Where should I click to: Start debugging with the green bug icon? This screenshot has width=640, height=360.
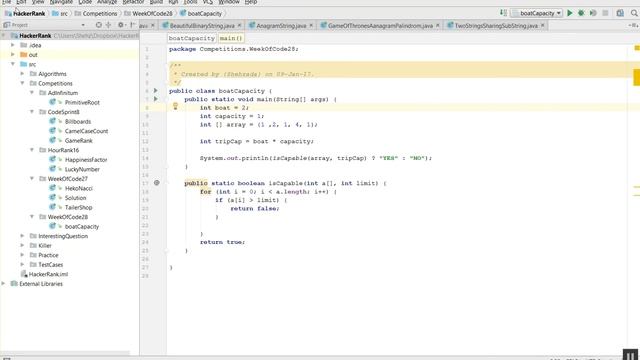[x=581, y=13]
